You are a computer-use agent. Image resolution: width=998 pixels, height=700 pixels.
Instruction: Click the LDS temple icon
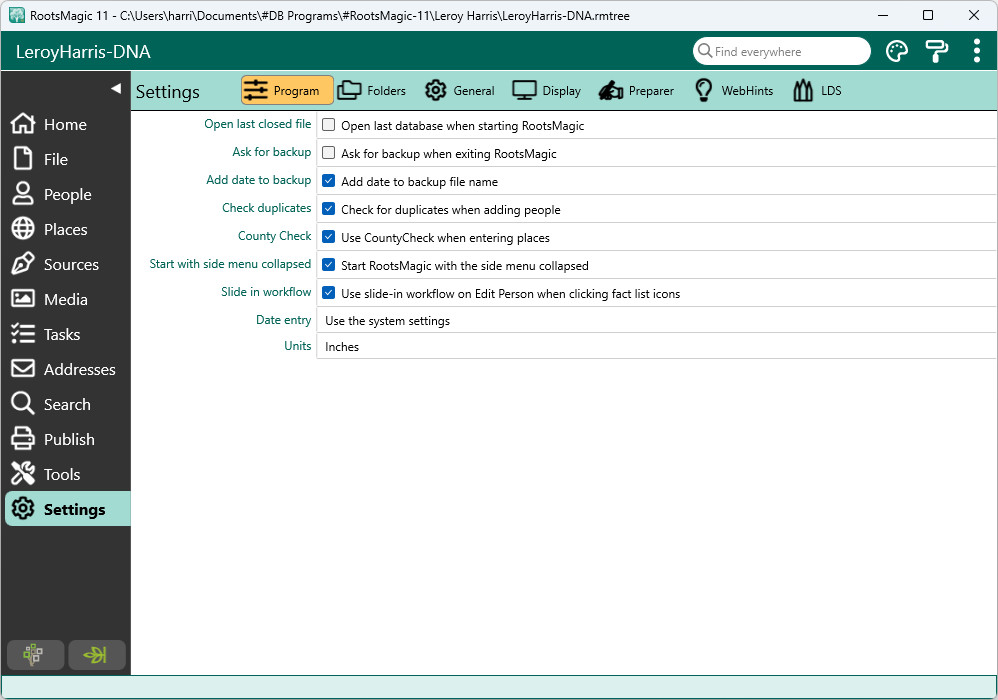(803, 90)
